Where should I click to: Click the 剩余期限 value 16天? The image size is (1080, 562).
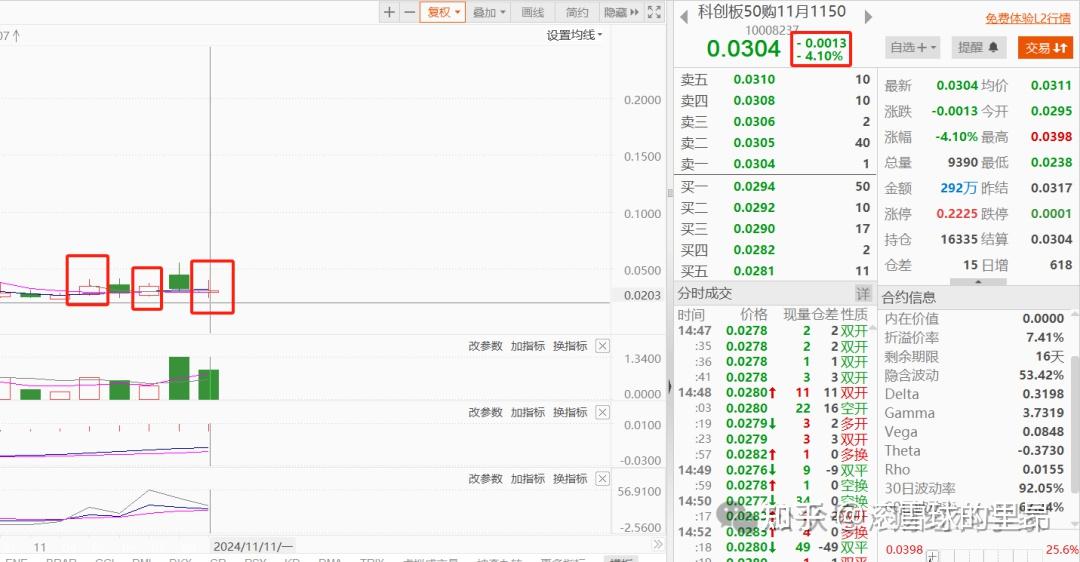coord(1050,356)
